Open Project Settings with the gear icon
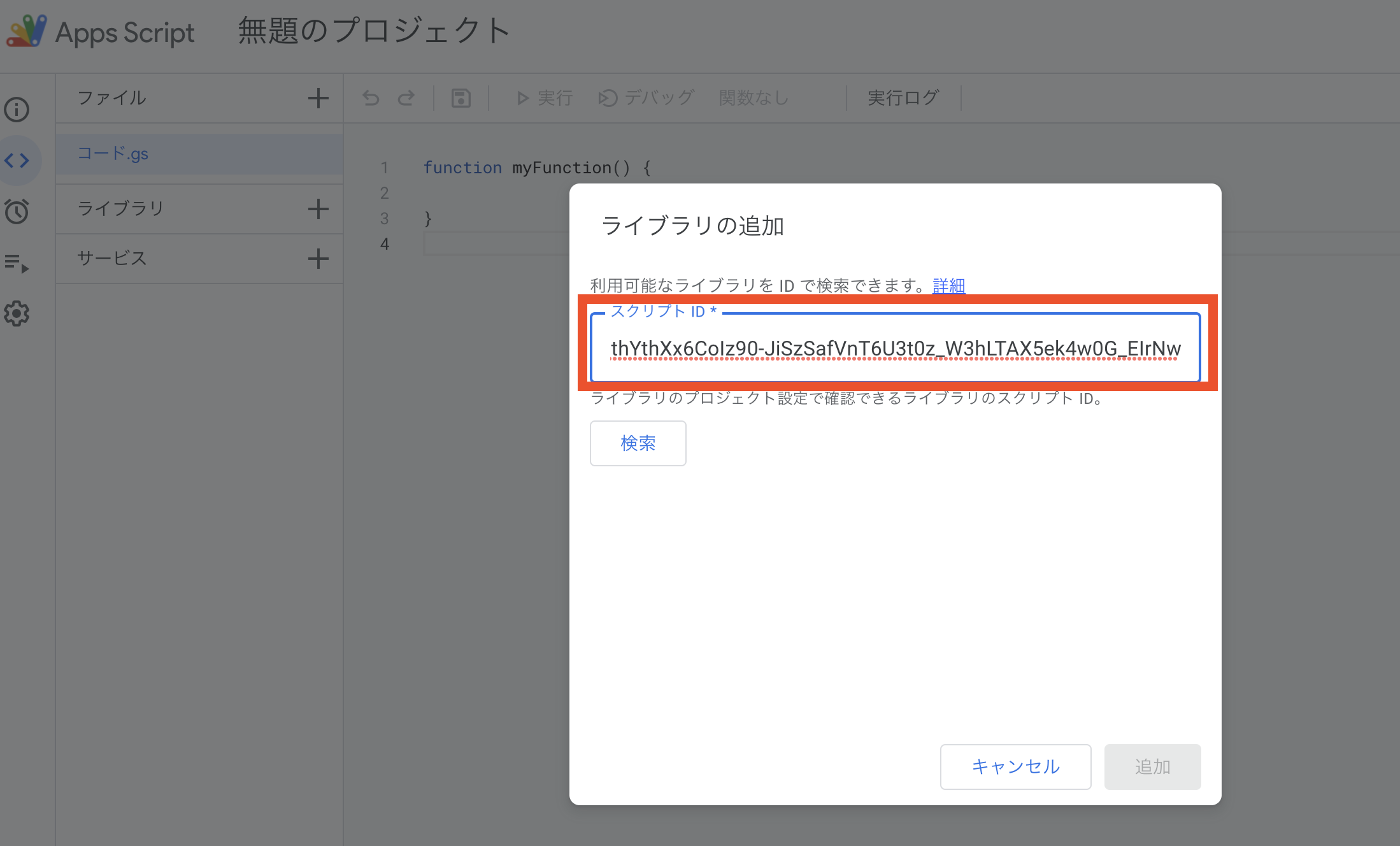This screenshot has width=1400, height=846. tap(17, 313)
